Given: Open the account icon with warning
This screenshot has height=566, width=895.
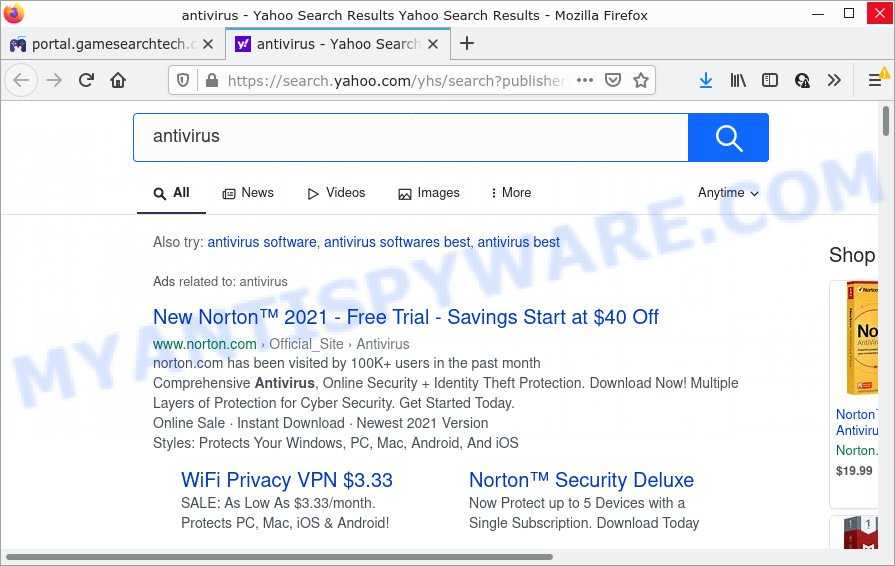Looking at the screenshot, I should [802, 80].
